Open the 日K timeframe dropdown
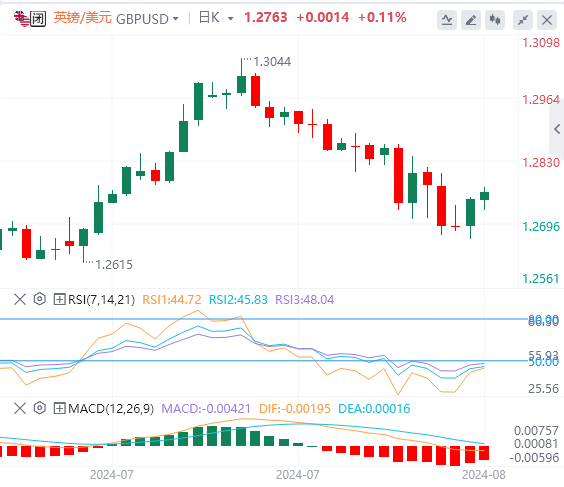This screenshot has width=564, height=487. (216, 18)
